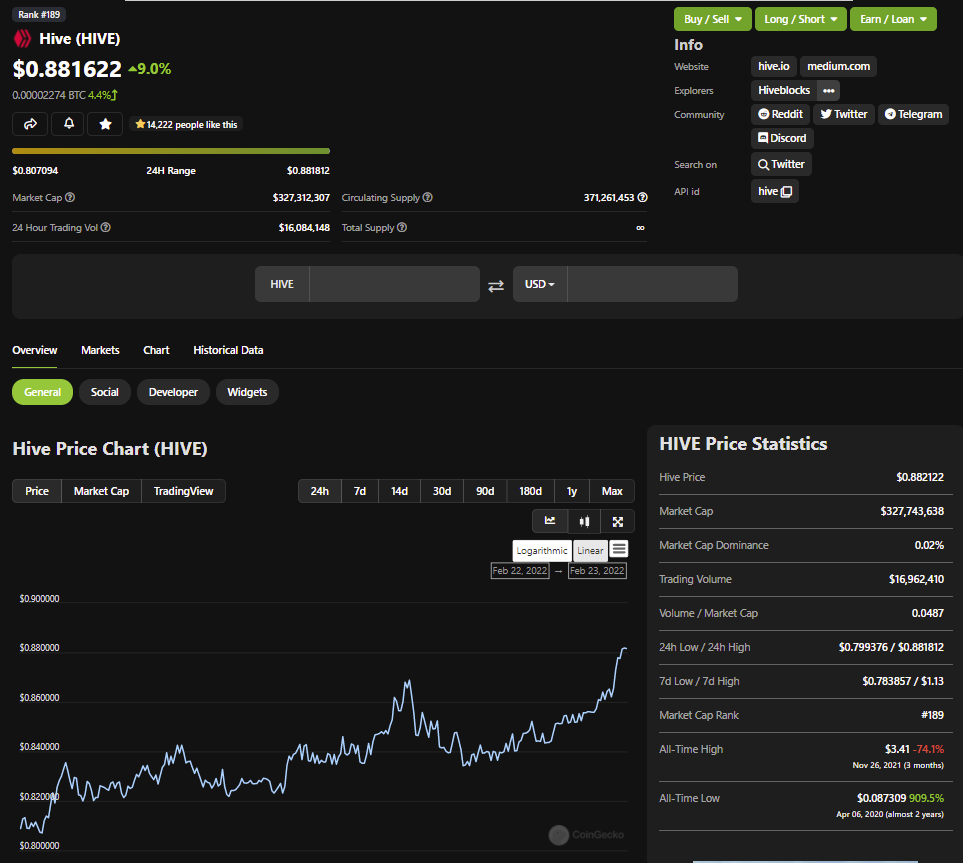Viewport: 963px width, 863px height.
Task: Open Earn / Loan dropdown
Action: click(893, 19)
